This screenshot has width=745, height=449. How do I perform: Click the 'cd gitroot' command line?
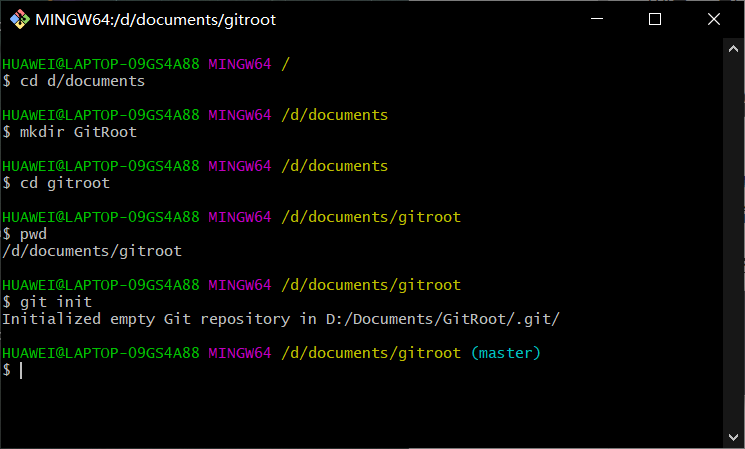click(x=56, y=183)
